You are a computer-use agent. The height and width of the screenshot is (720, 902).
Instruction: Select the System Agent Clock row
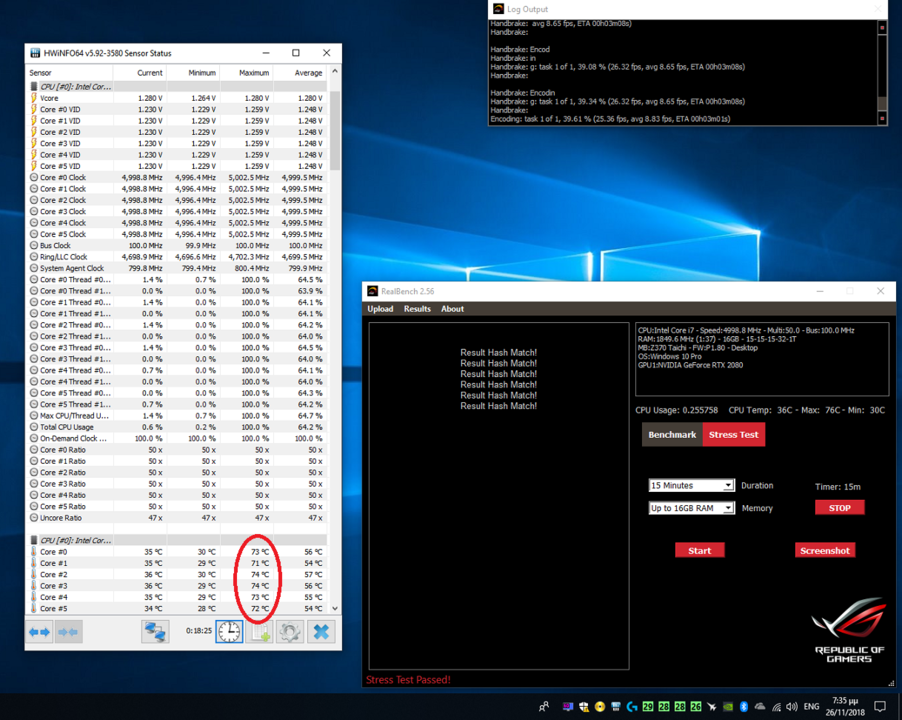tap(177, 269)
